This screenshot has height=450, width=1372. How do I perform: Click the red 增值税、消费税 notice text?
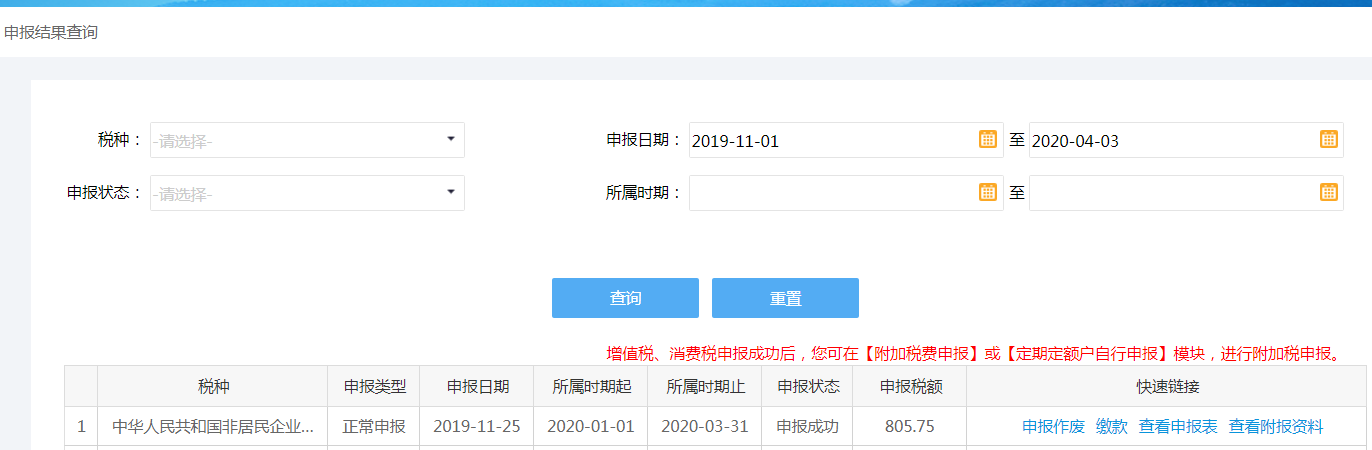(x=973, y=353)
